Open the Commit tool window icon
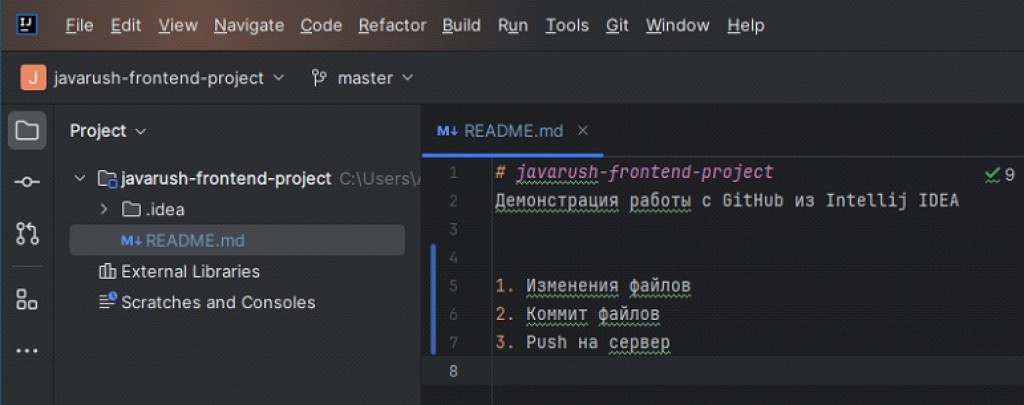This screenshot has height=405, width=1024. (x=27, y=182)
